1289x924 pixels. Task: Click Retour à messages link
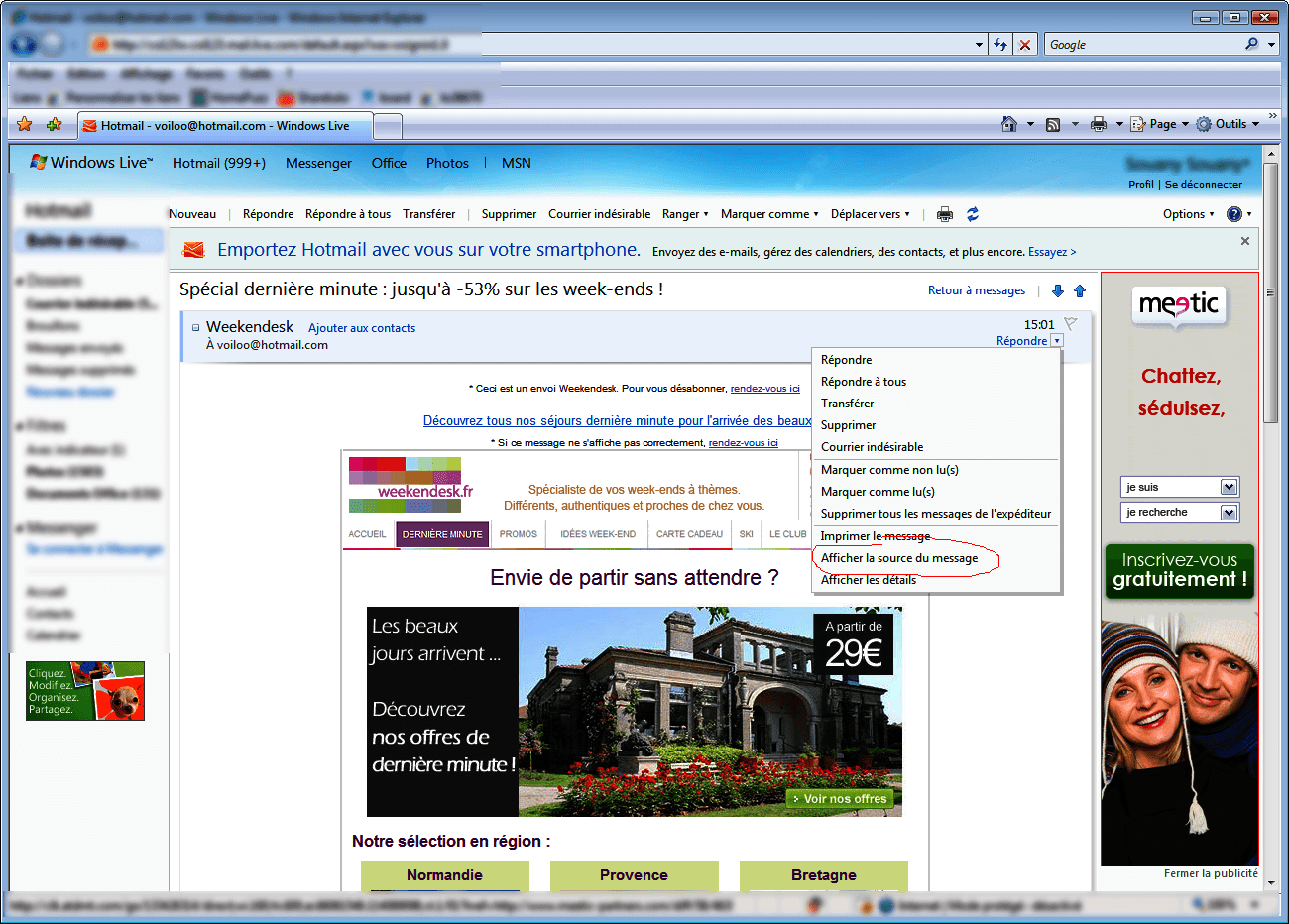[977, 290]
